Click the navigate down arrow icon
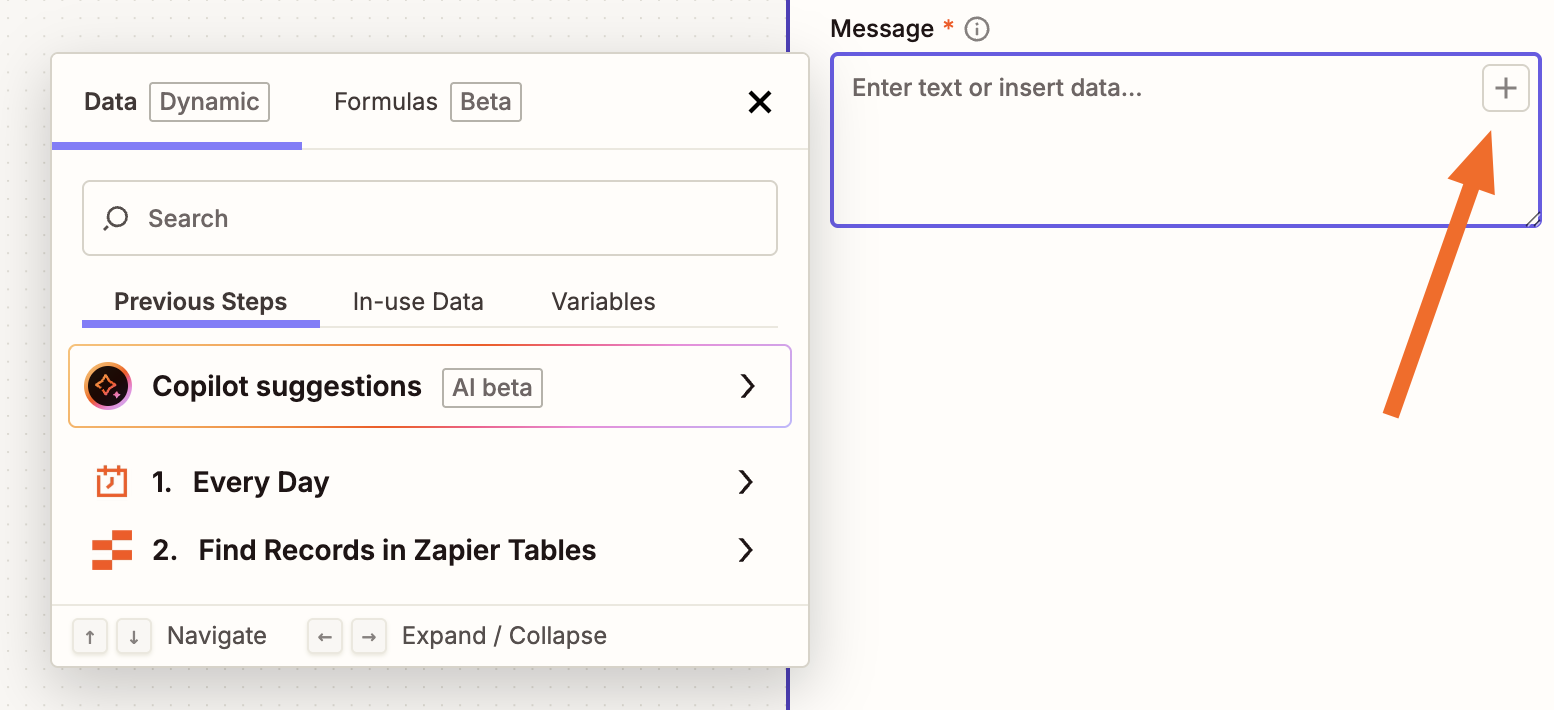 click(x=134, y=636)
